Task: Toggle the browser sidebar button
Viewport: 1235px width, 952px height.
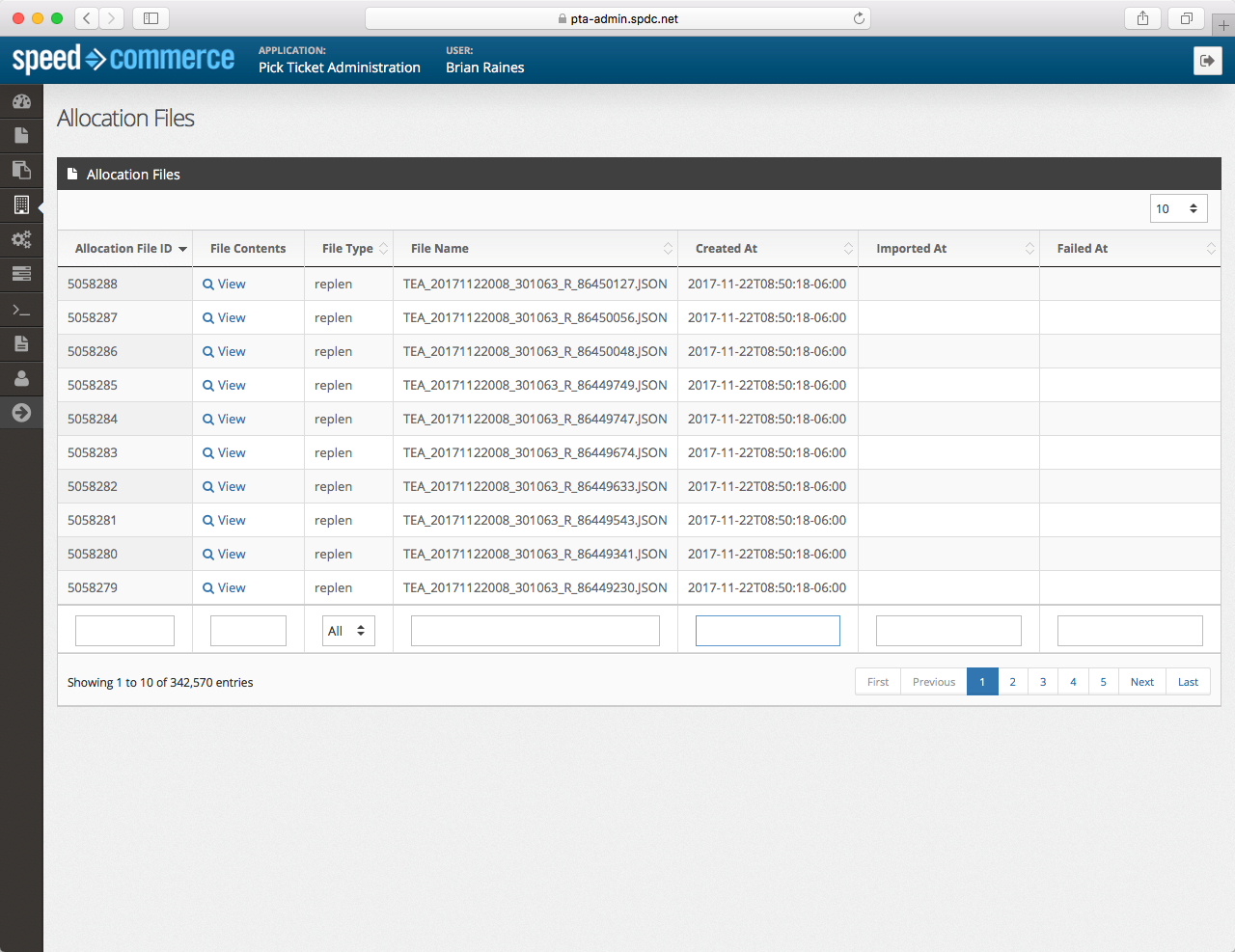Action: [151, 17]
